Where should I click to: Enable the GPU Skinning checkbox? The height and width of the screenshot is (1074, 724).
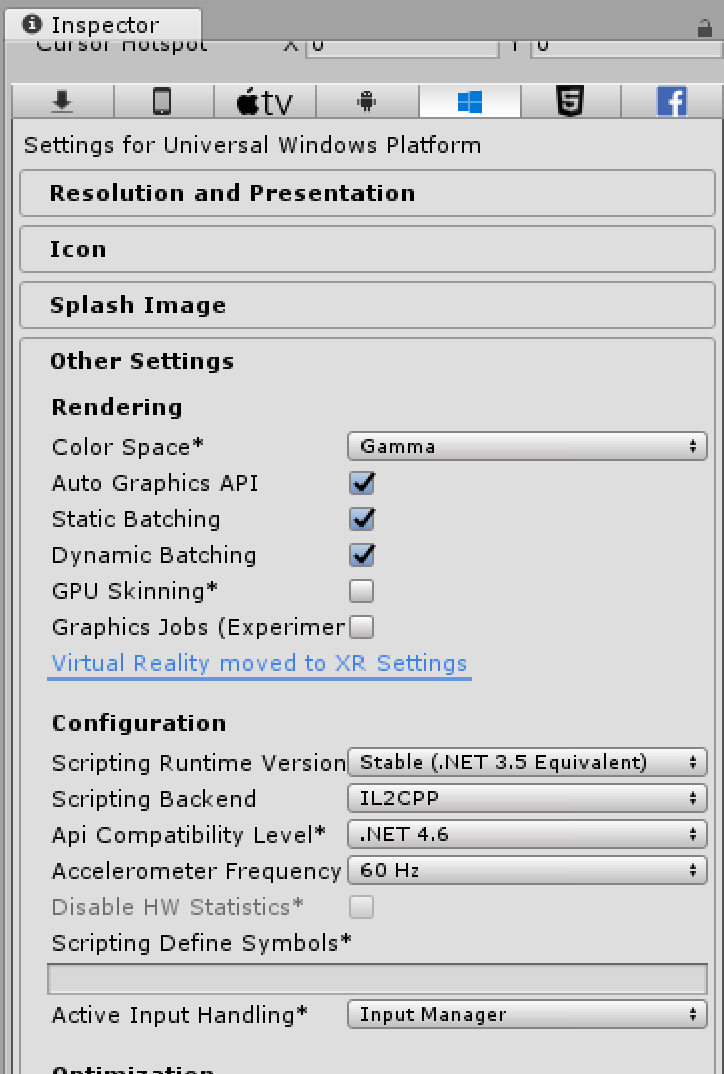point(361,591)
